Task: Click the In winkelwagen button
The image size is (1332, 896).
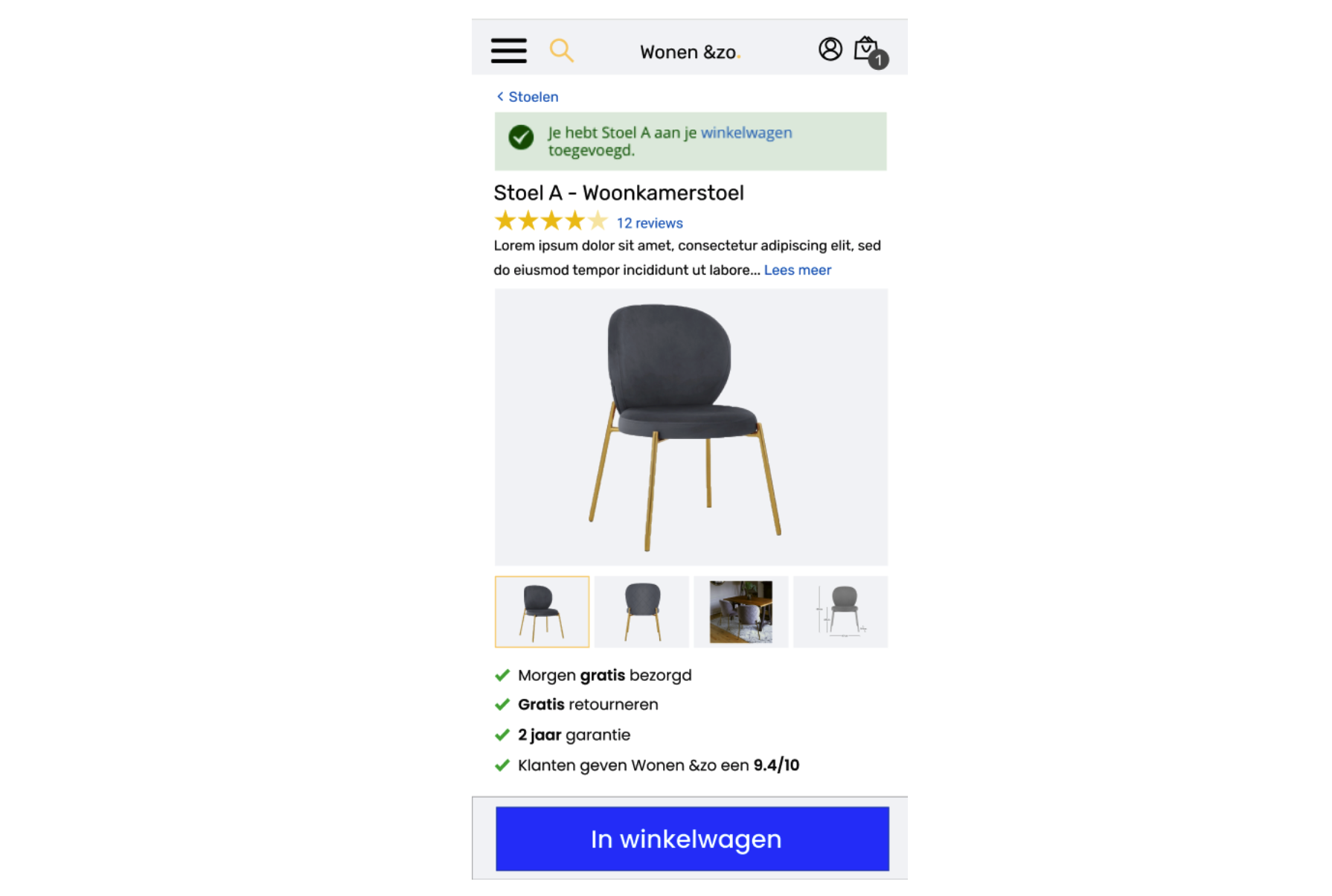Action: tap(692, 839)
